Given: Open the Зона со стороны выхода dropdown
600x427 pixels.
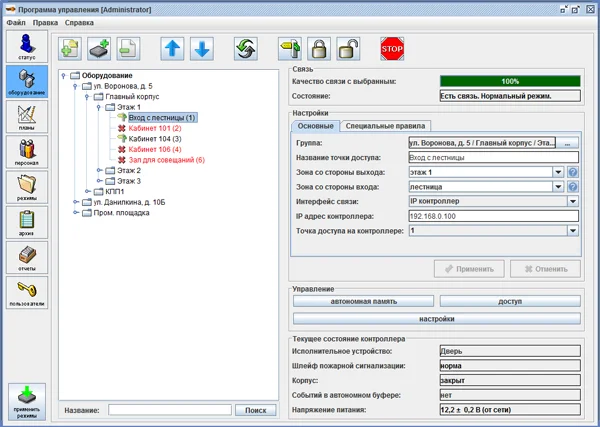Looking at the screenshot, I should (x=558, y=172).
